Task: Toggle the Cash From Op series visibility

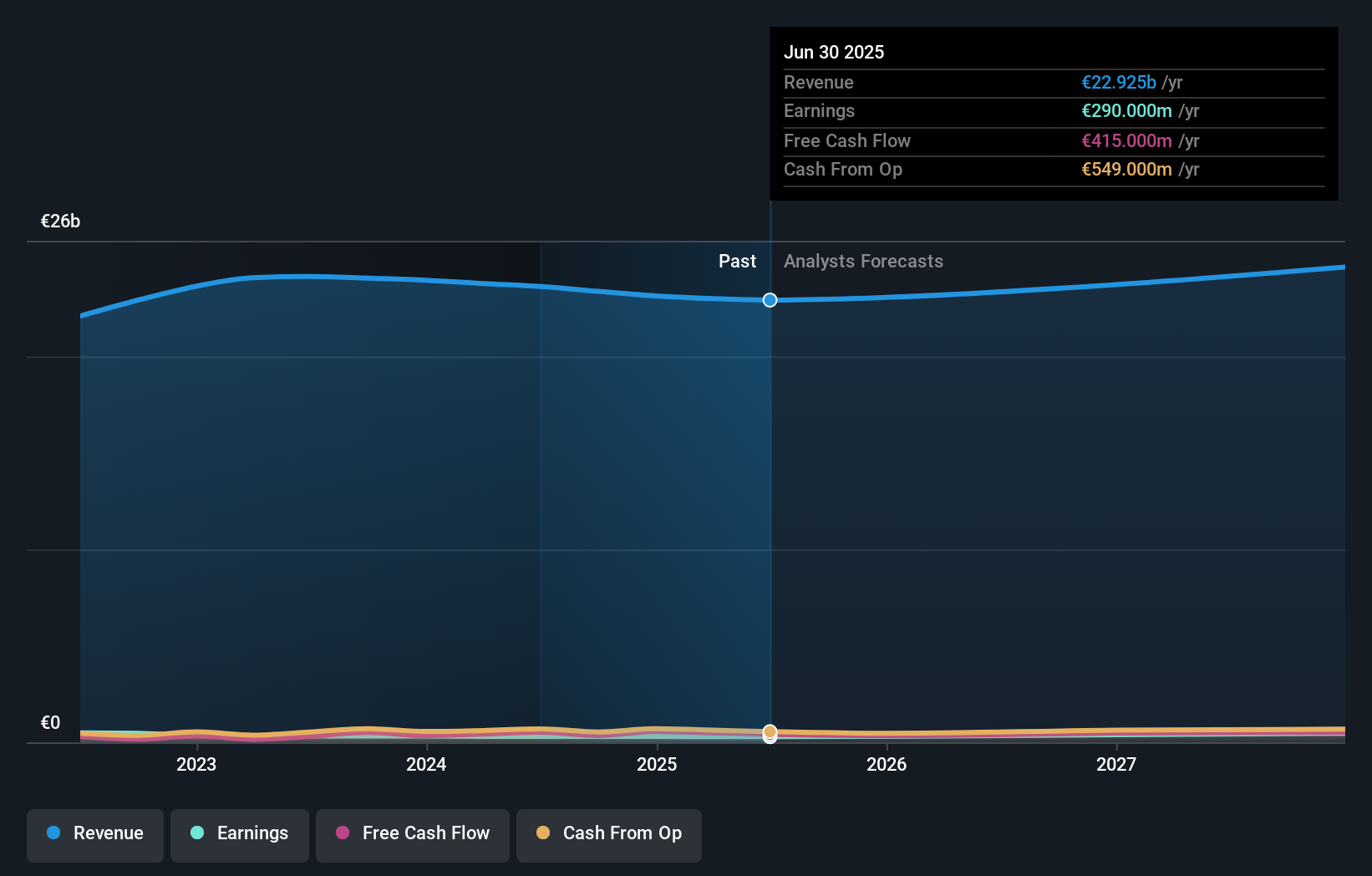Action: [608, 835]
